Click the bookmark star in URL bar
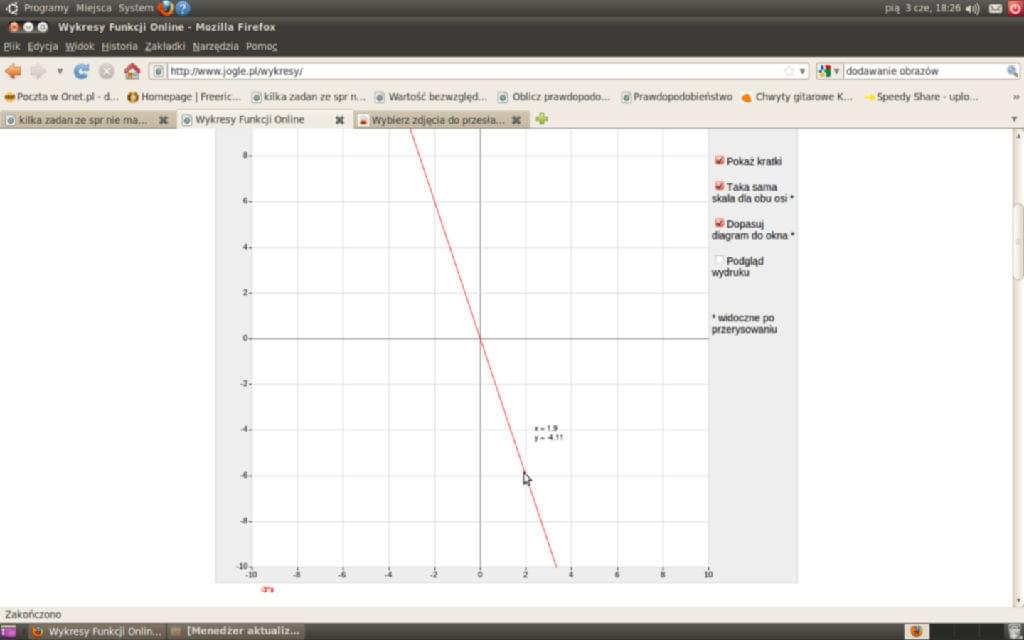 [x=789, y=71]
